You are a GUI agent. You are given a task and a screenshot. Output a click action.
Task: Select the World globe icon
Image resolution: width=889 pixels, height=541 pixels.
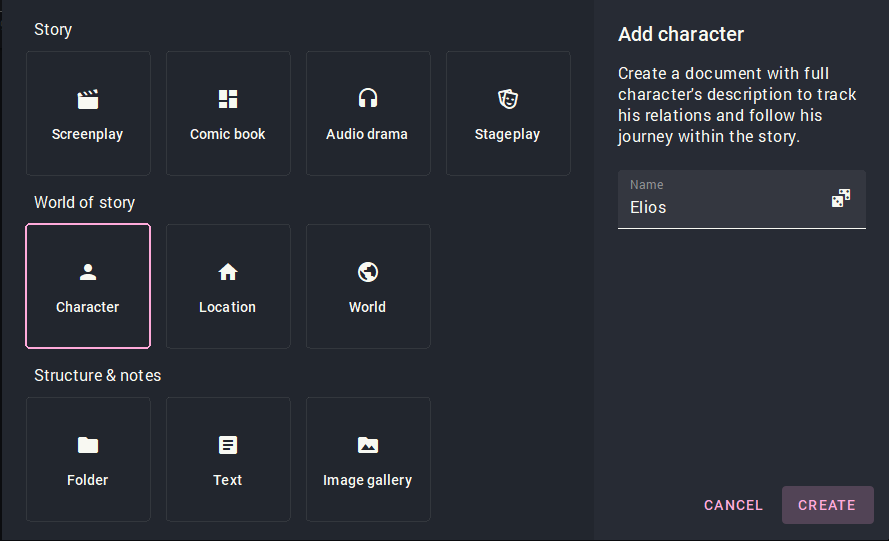368,272
